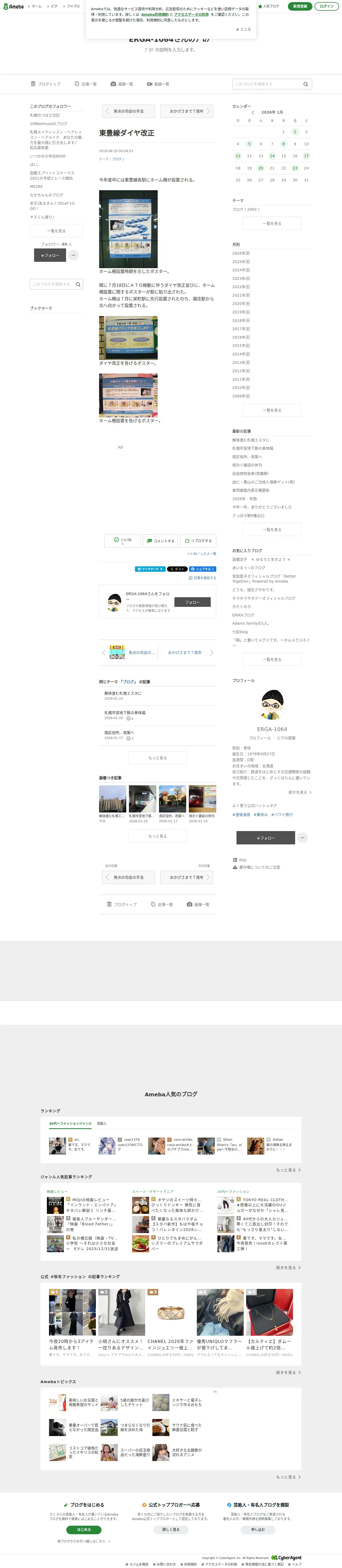
Task: Click the right chevron next to おかげさまで７周年
Action: pos(211,653)
